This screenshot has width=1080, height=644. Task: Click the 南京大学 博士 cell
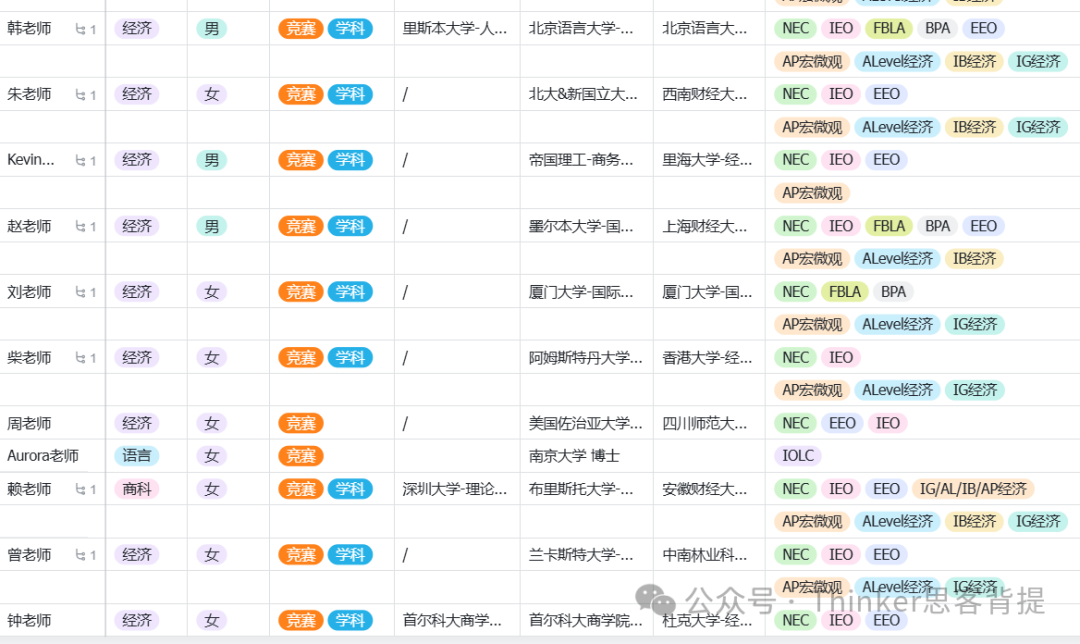point(574,456)
